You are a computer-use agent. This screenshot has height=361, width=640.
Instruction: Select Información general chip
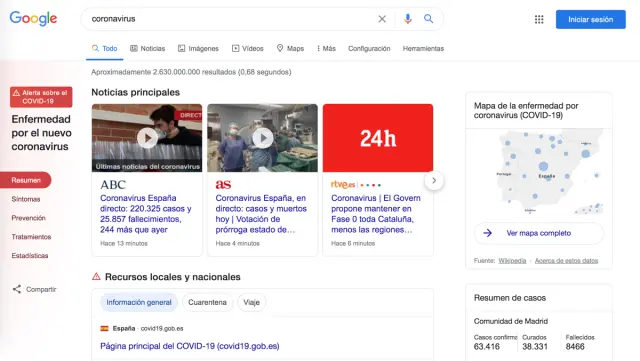(139, 302)
